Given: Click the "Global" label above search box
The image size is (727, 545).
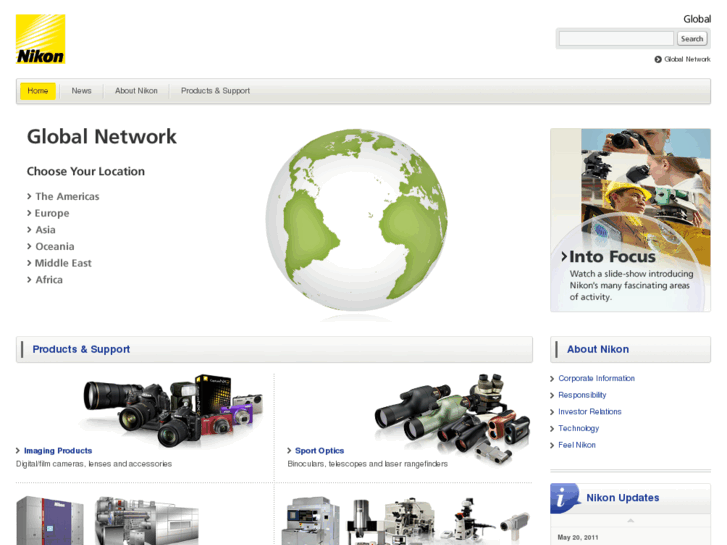Looking at the screenshot, I should (x=697, y=19).
